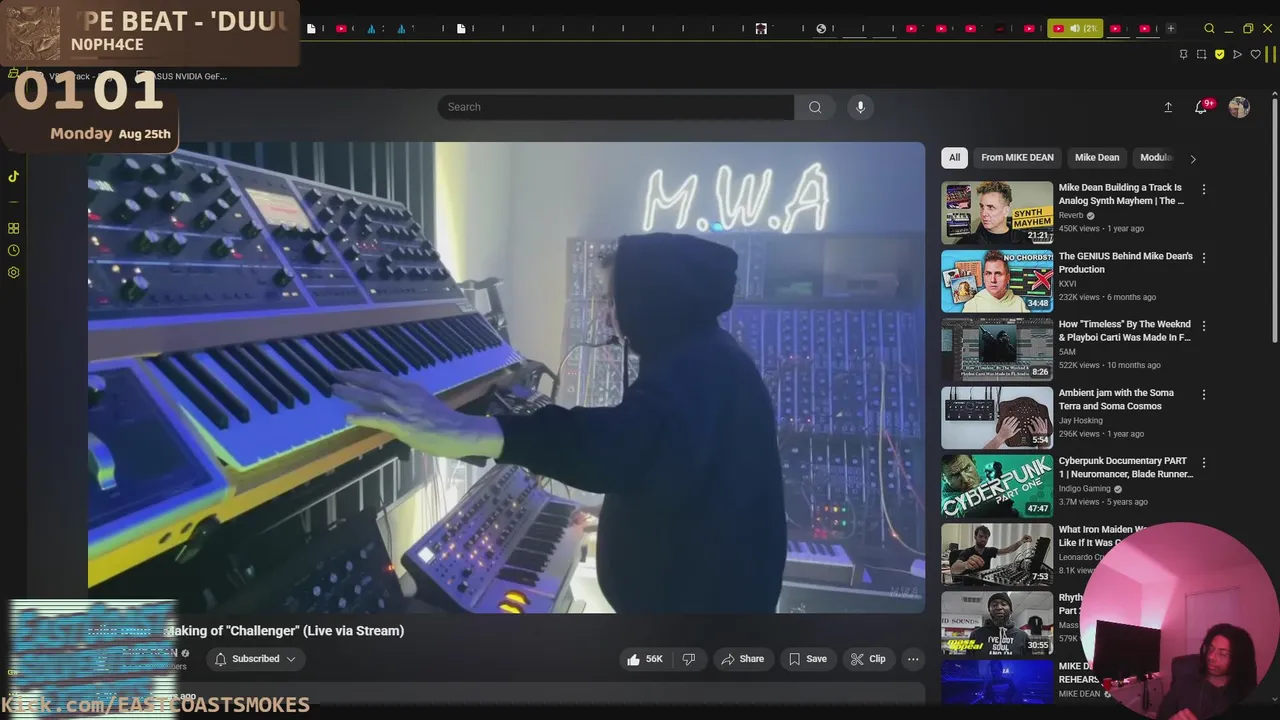The width and height of the screenshot is (1280, 720).
Task: Click the main video player to pause
Action: (x=506, y=377)
